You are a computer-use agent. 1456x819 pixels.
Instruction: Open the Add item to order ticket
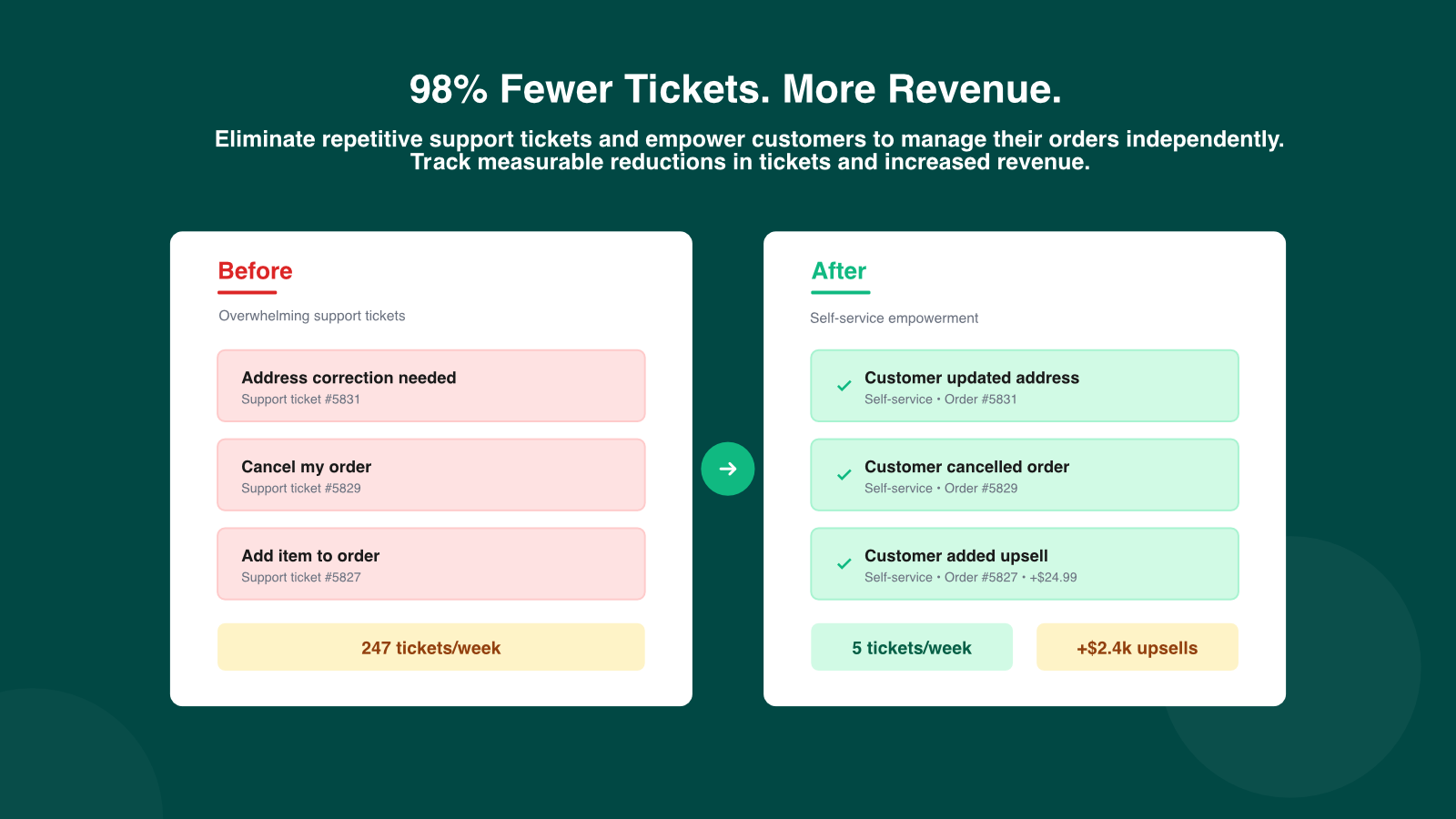click(x=430, y=564)
